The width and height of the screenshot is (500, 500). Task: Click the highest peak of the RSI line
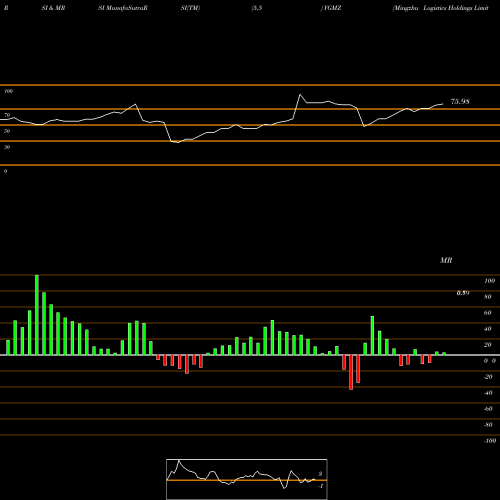point(300,95)
